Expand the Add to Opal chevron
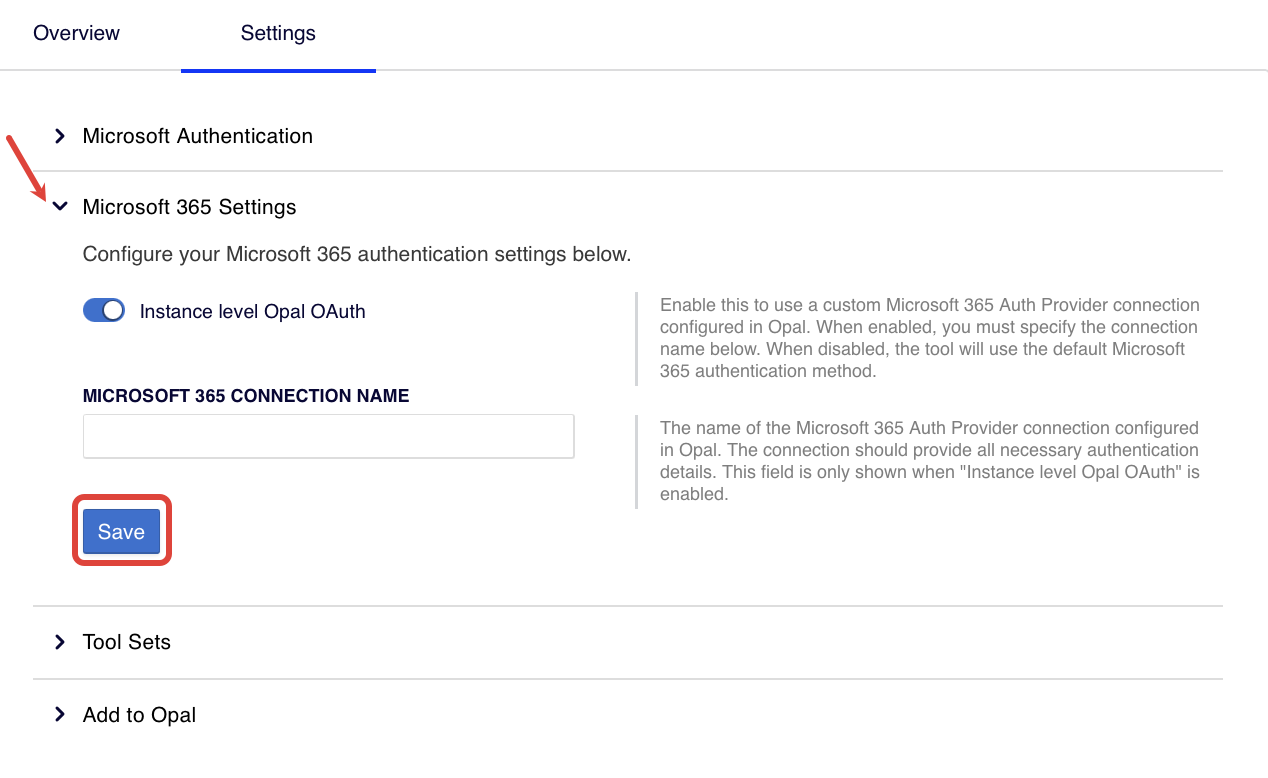The height and width of the screenshot is (778, 1268). click(60, 715)
